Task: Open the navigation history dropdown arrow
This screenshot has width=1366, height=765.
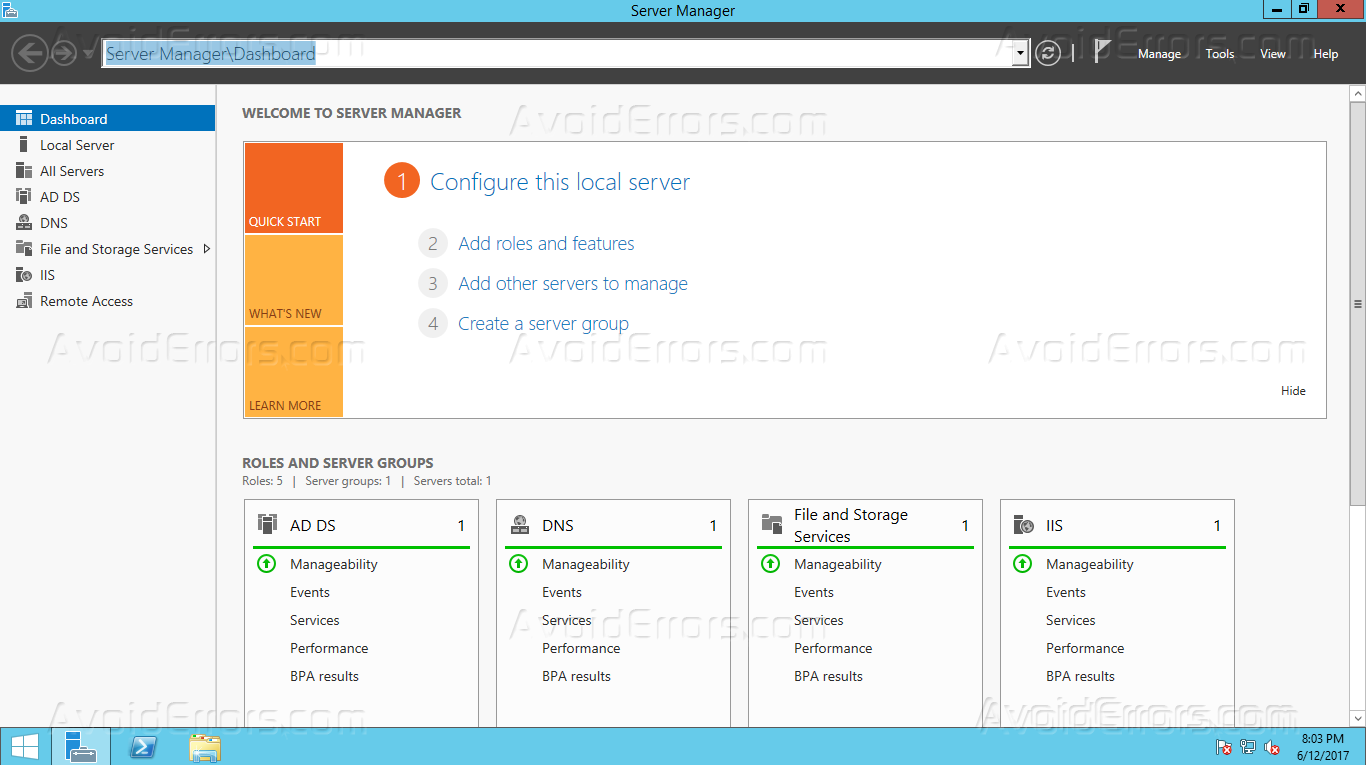Action: click(x=88, y=54)
